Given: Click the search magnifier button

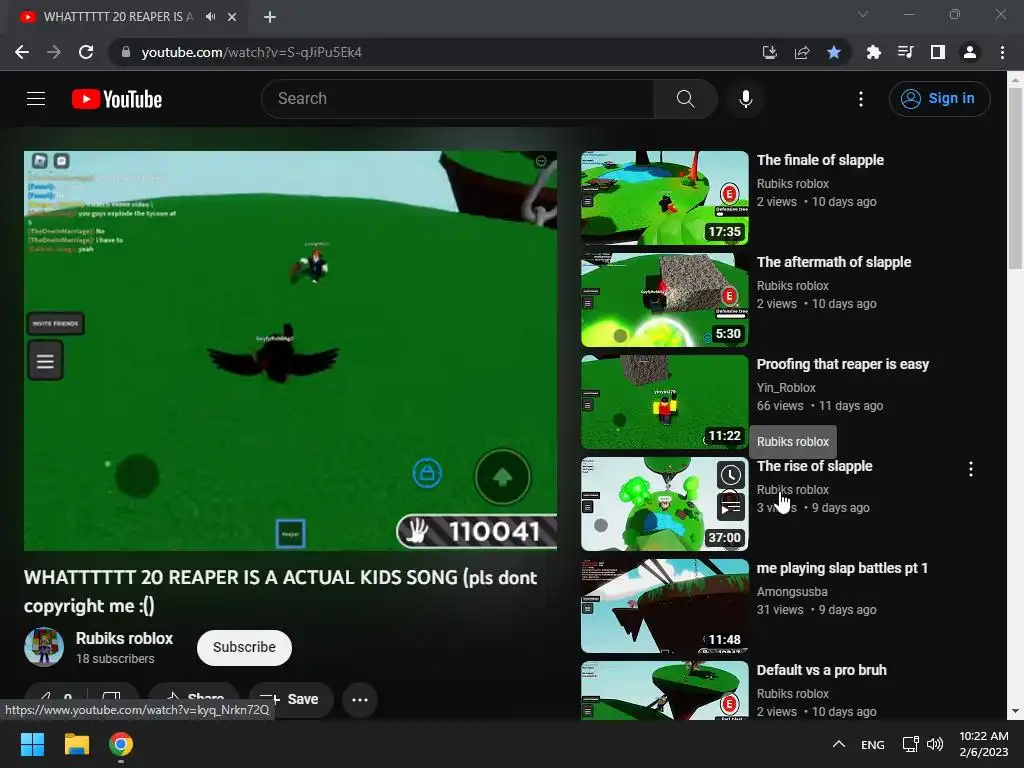Looking at the screenshot, I should [x=686, y=99].
